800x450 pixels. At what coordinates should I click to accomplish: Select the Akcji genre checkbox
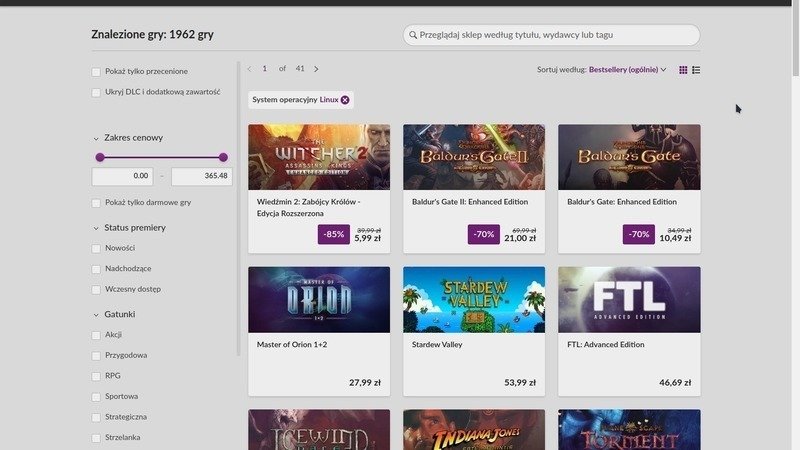point(96,335)
